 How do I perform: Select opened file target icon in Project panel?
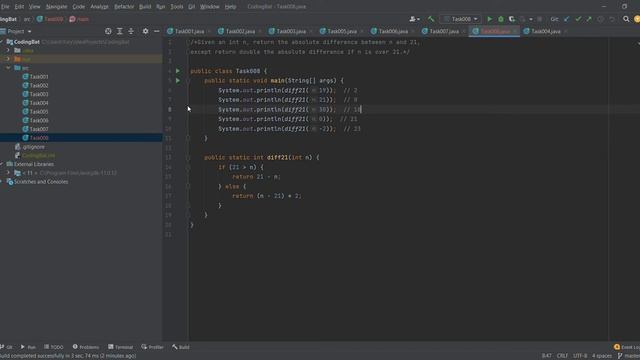108,31
